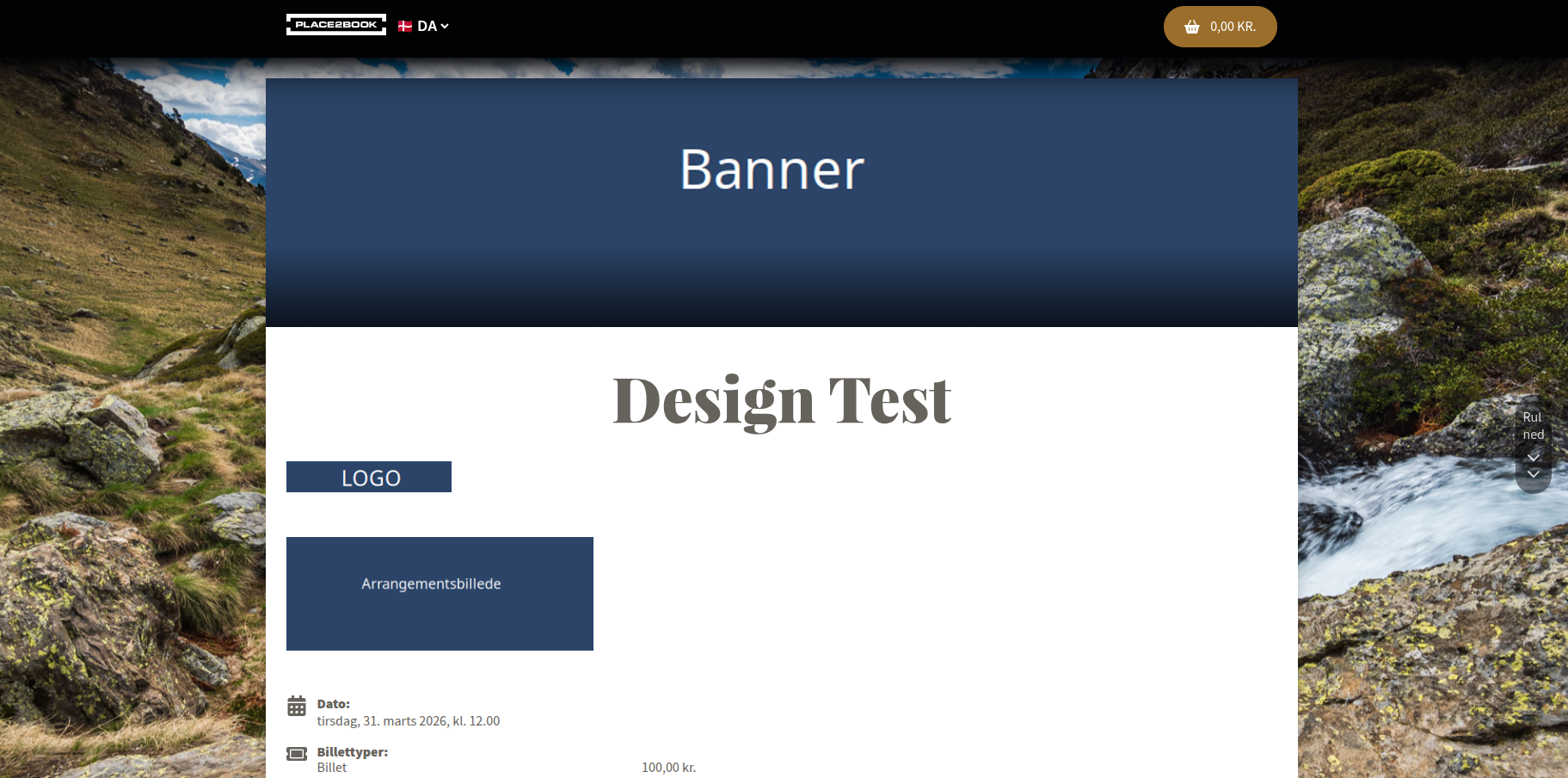The height and width of the screenshot is (778, 1568).
Task: Click the Dato: label
Action: click(334, 704)
